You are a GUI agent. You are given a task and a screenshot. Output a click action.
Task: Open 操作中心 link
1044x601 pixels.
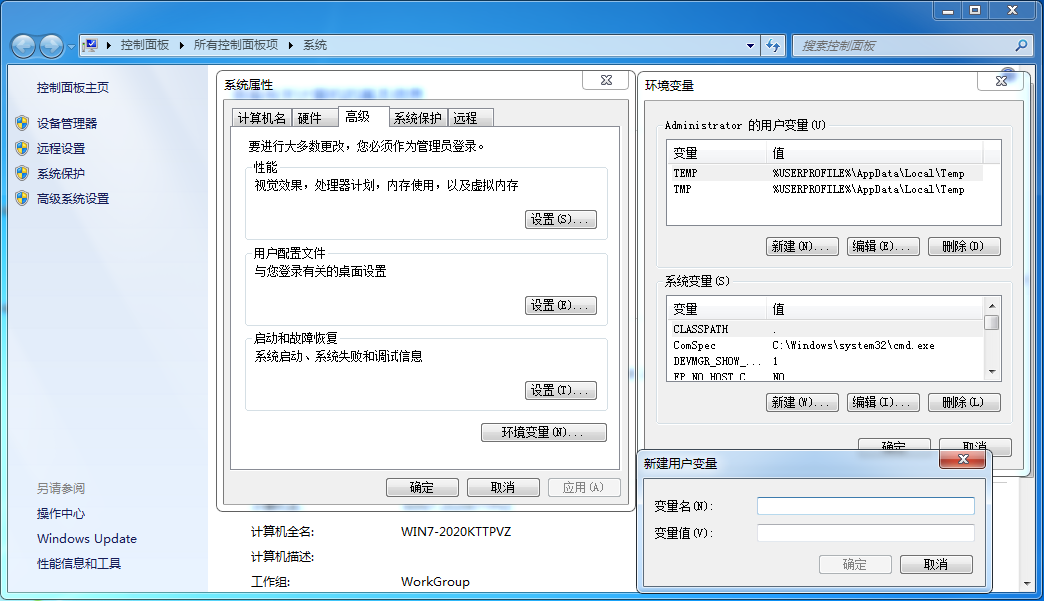(61, 513)
